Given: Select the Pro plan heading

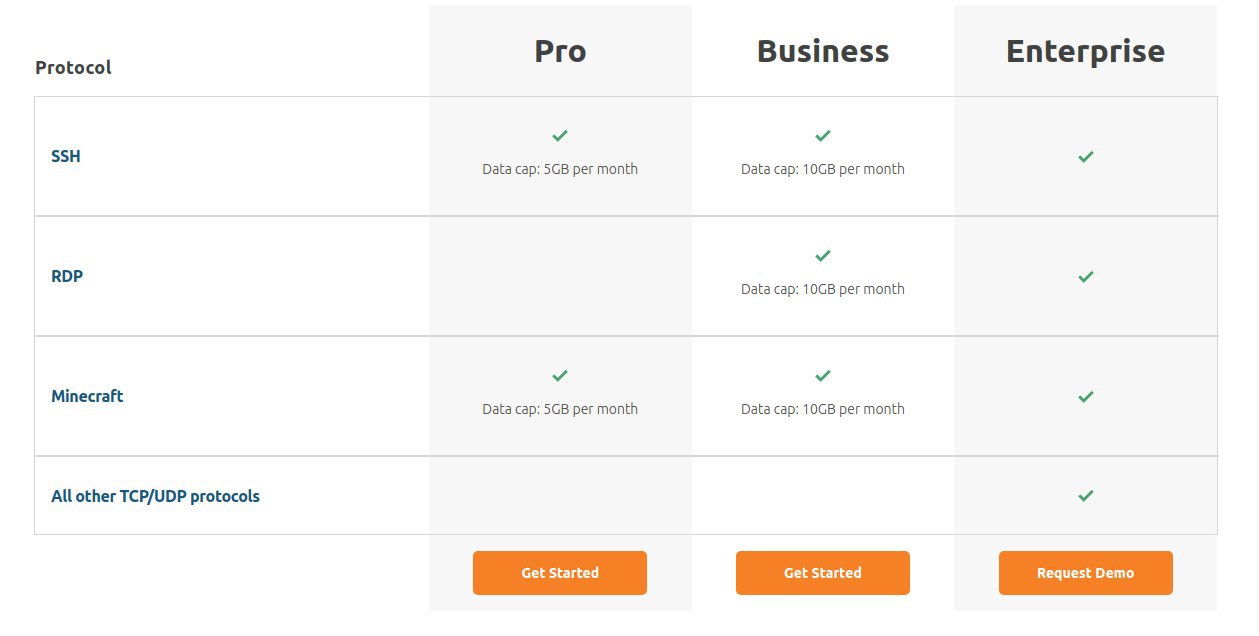Looking at the screenshot, I should pos(560,51).
